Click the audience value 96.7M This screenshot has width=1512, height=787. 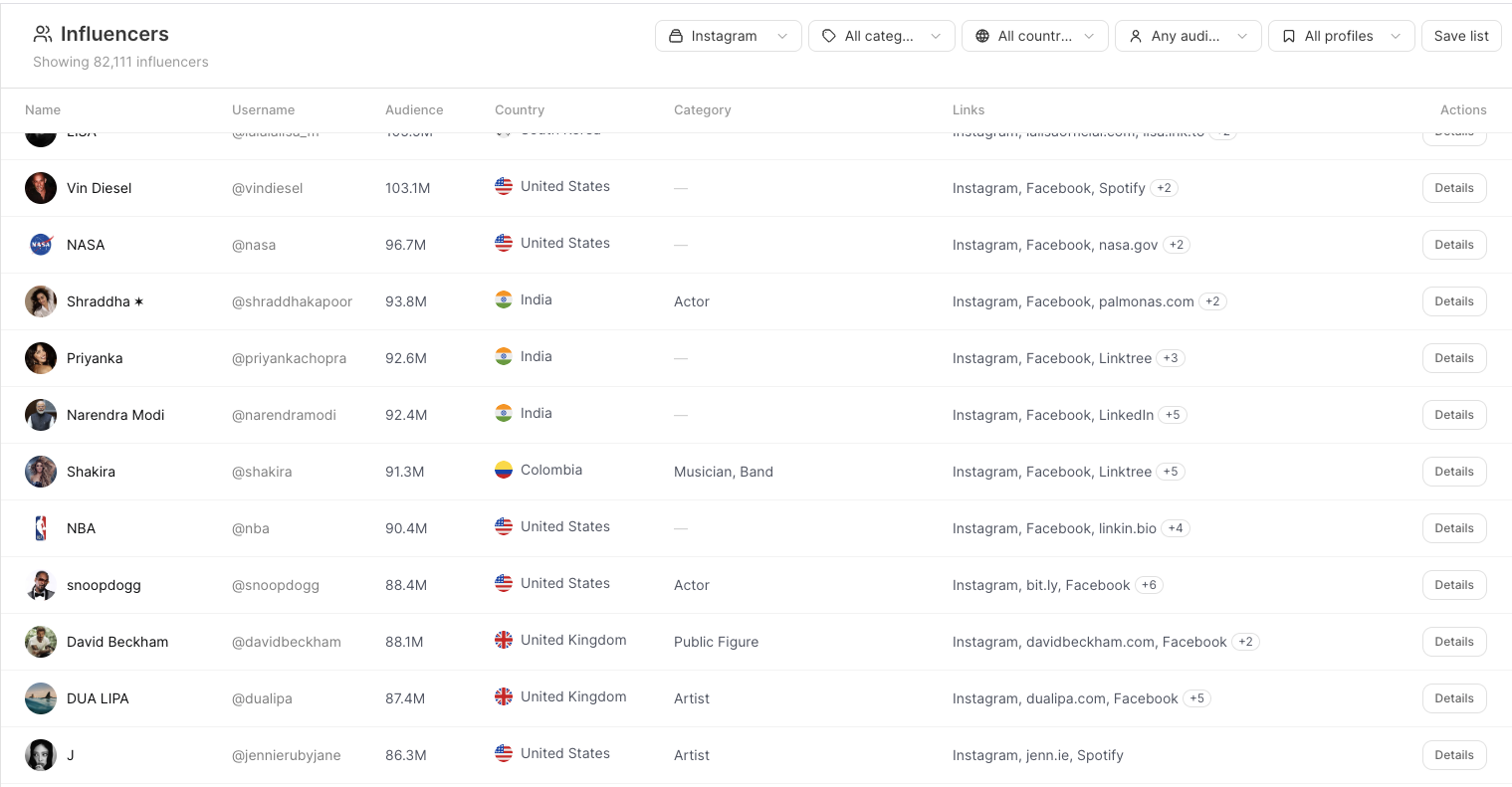[x=405, y=245]
